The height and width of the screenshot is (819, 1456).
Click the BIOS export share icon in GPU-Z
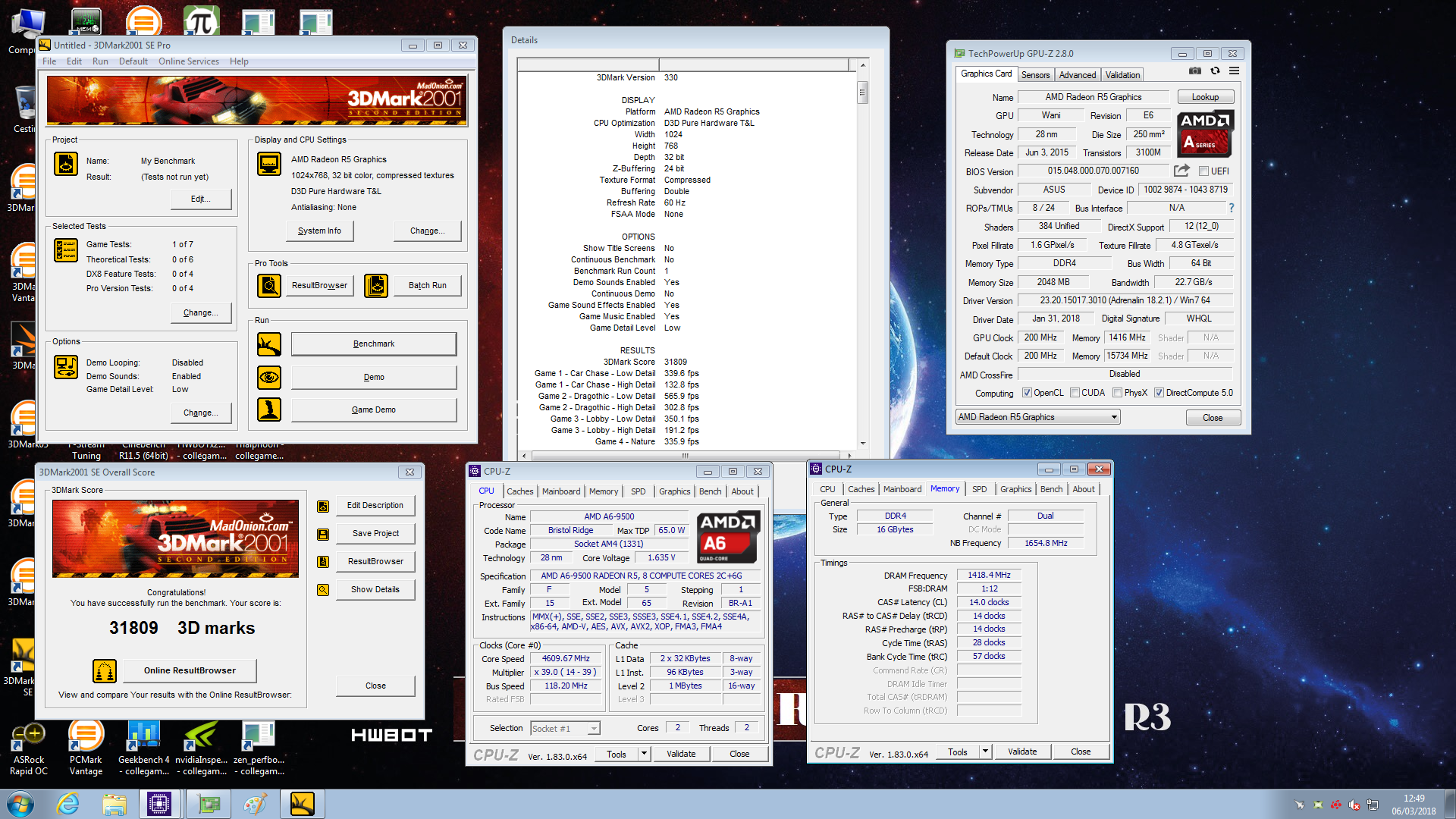pos(1181,171)
